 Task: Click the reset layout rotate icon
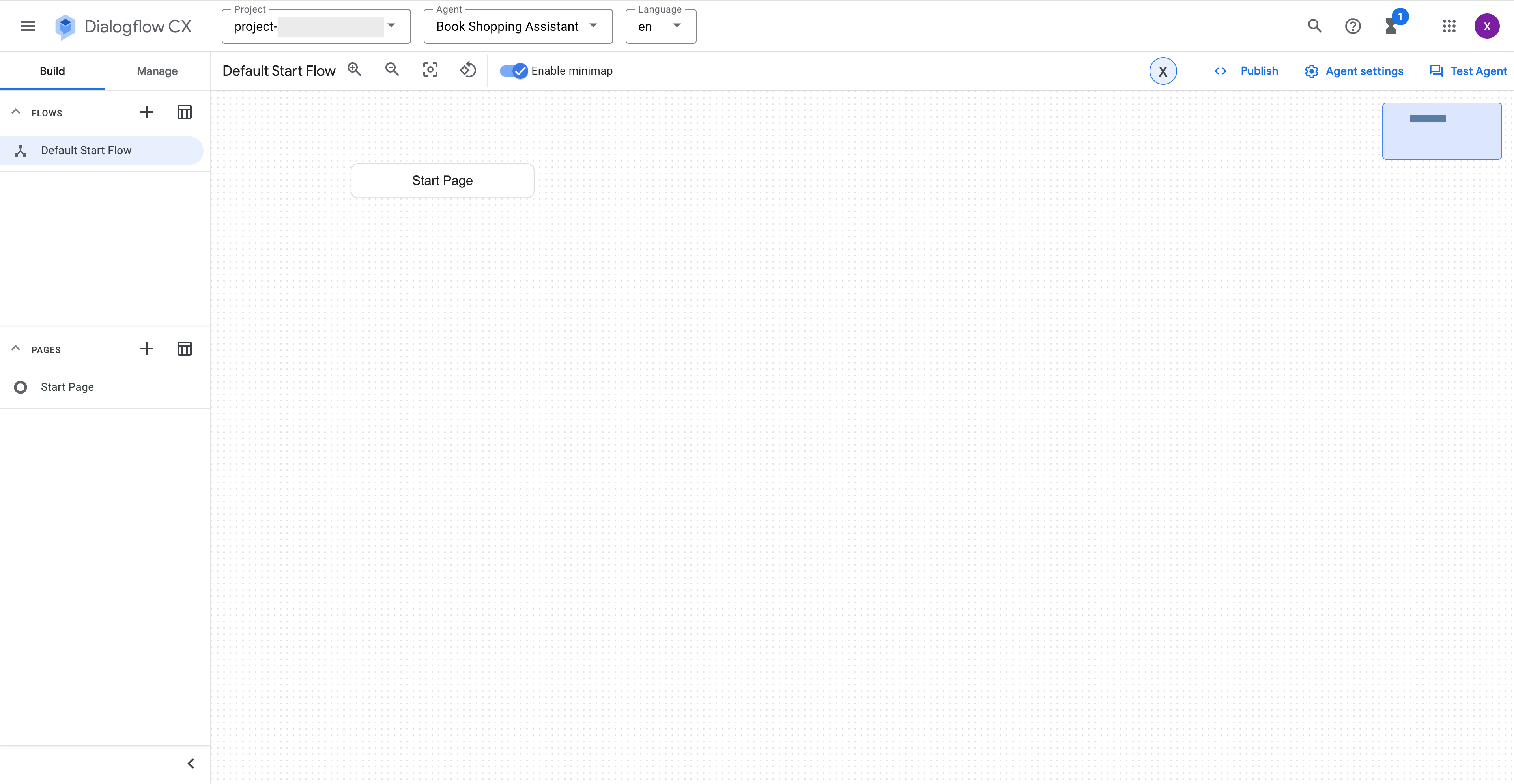tap(468, 70)
